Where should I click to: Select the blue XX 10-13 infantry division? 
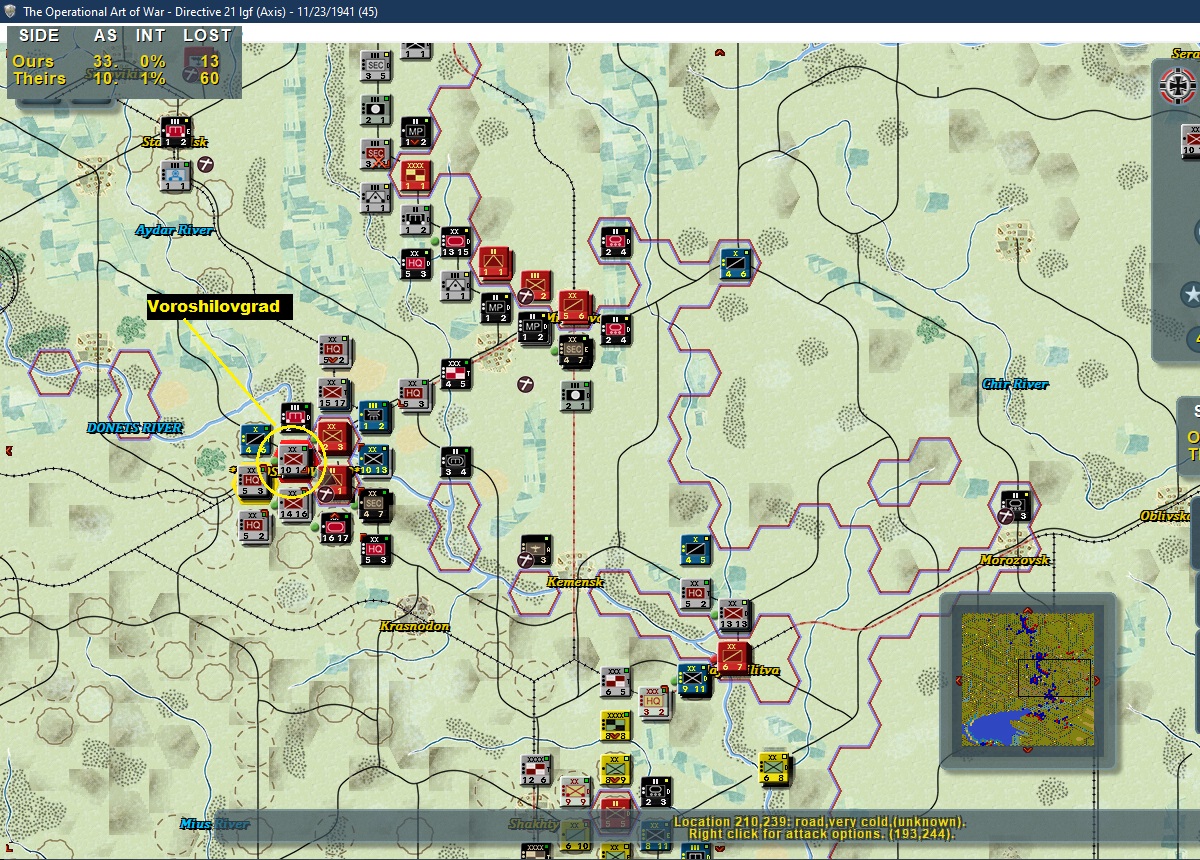(x=374, y=462)
